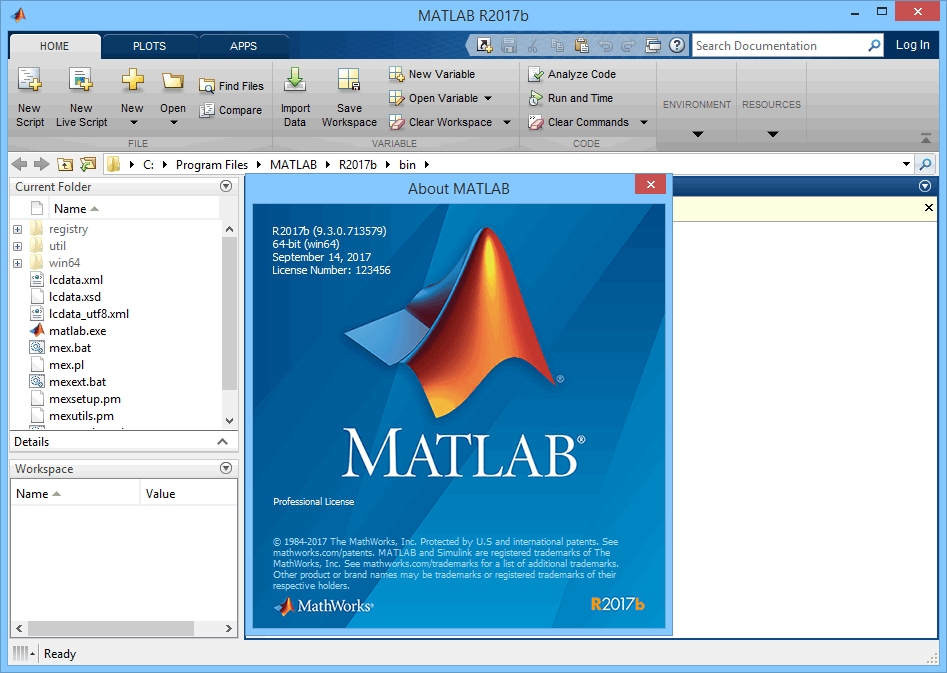Click the Copy icon in quick access toolbar

tap(557, 45)
